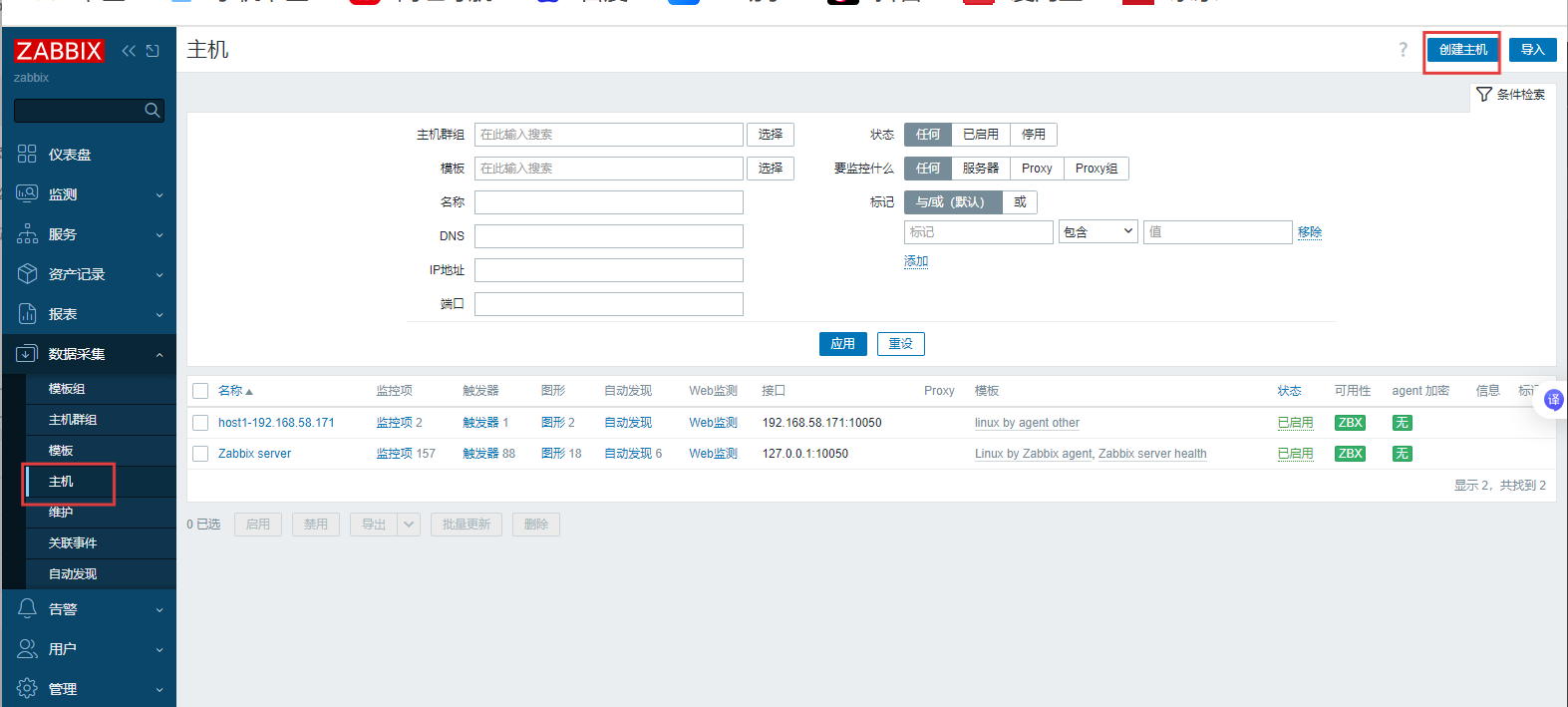The width and height of the screenshot is (1568, 707).
Task: Set 状态 filter to 已启用
Action: [981, 135]
